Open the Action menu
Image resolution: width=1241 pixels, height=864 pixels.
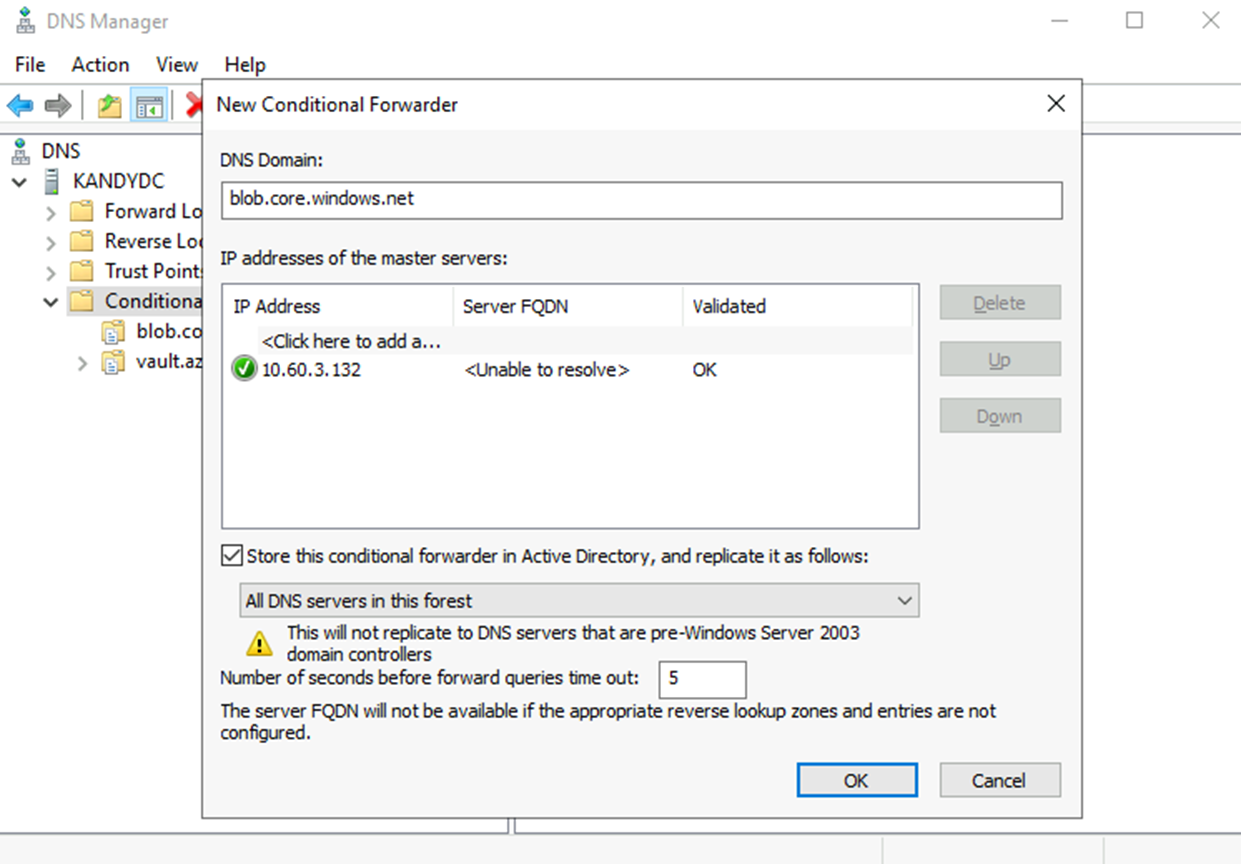[100, 65]
